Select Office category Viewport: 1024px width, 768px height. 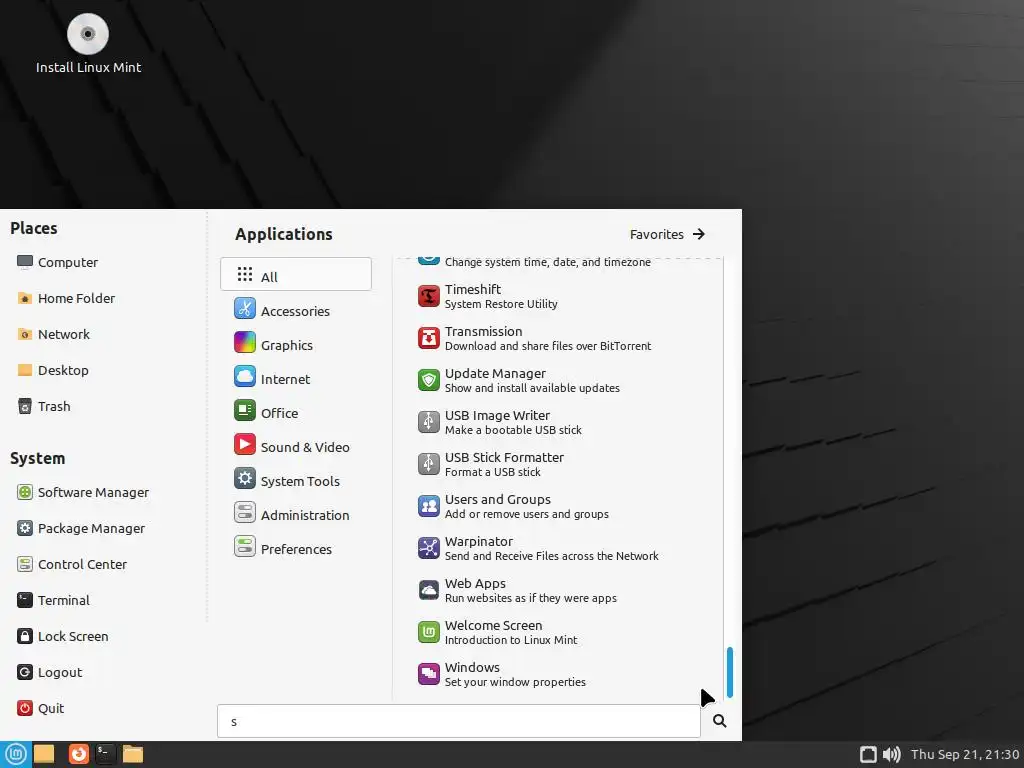coord(296,411)
